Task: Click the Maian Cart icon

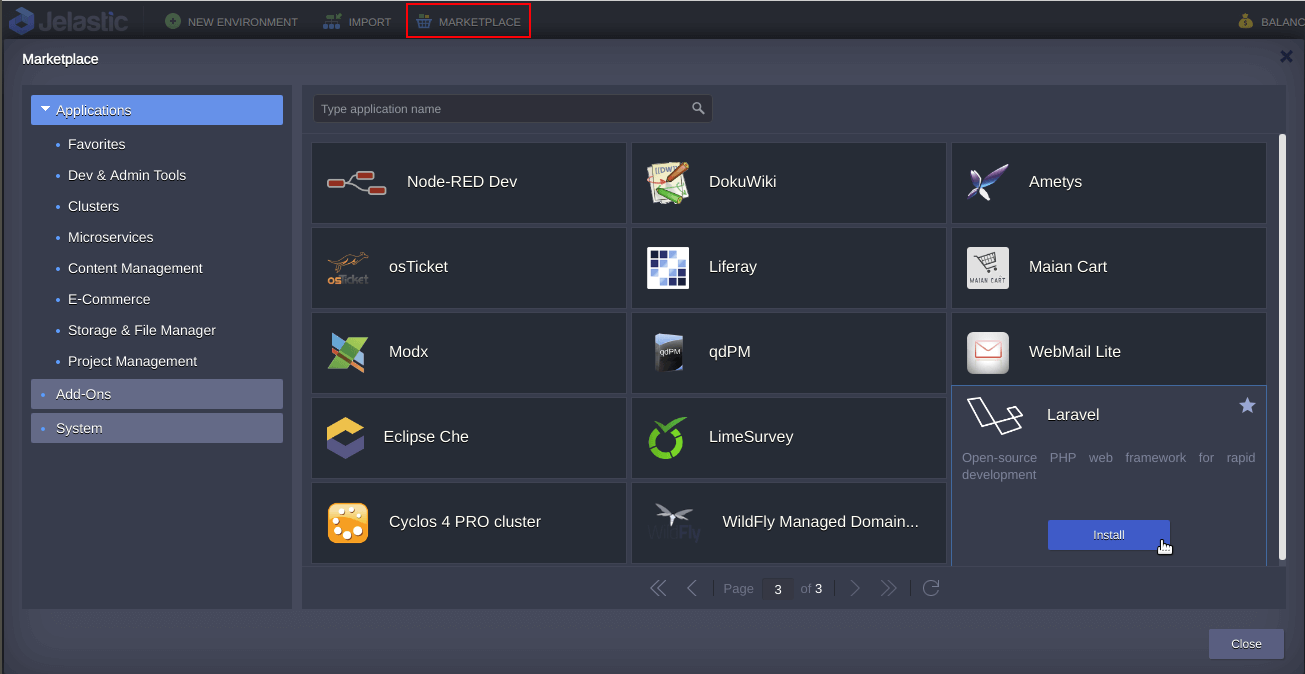Action: tap(988, 267)
